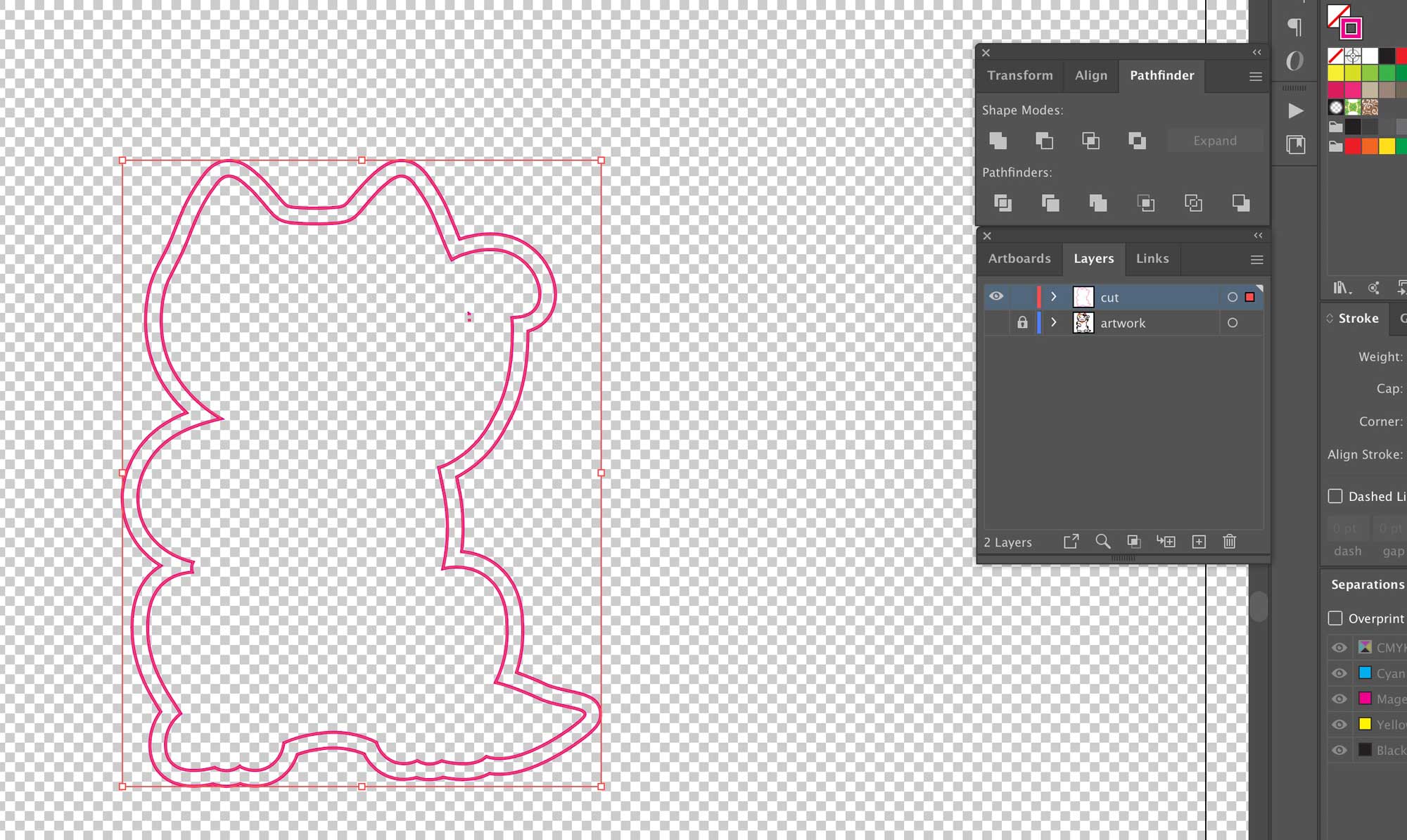The width and height of the screenshot is (1407, 840).
Task: Click the Links tab in the panel
Action: pos(1153,258)
